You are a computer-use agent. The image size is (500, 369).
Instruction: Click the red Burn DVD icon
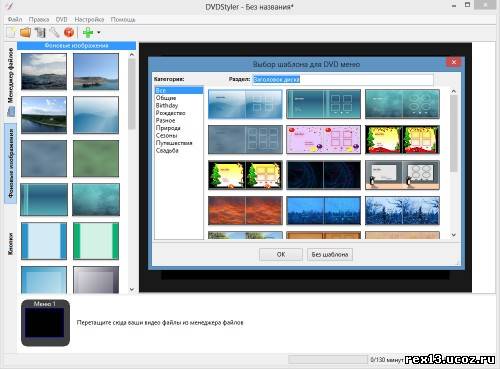69,32
